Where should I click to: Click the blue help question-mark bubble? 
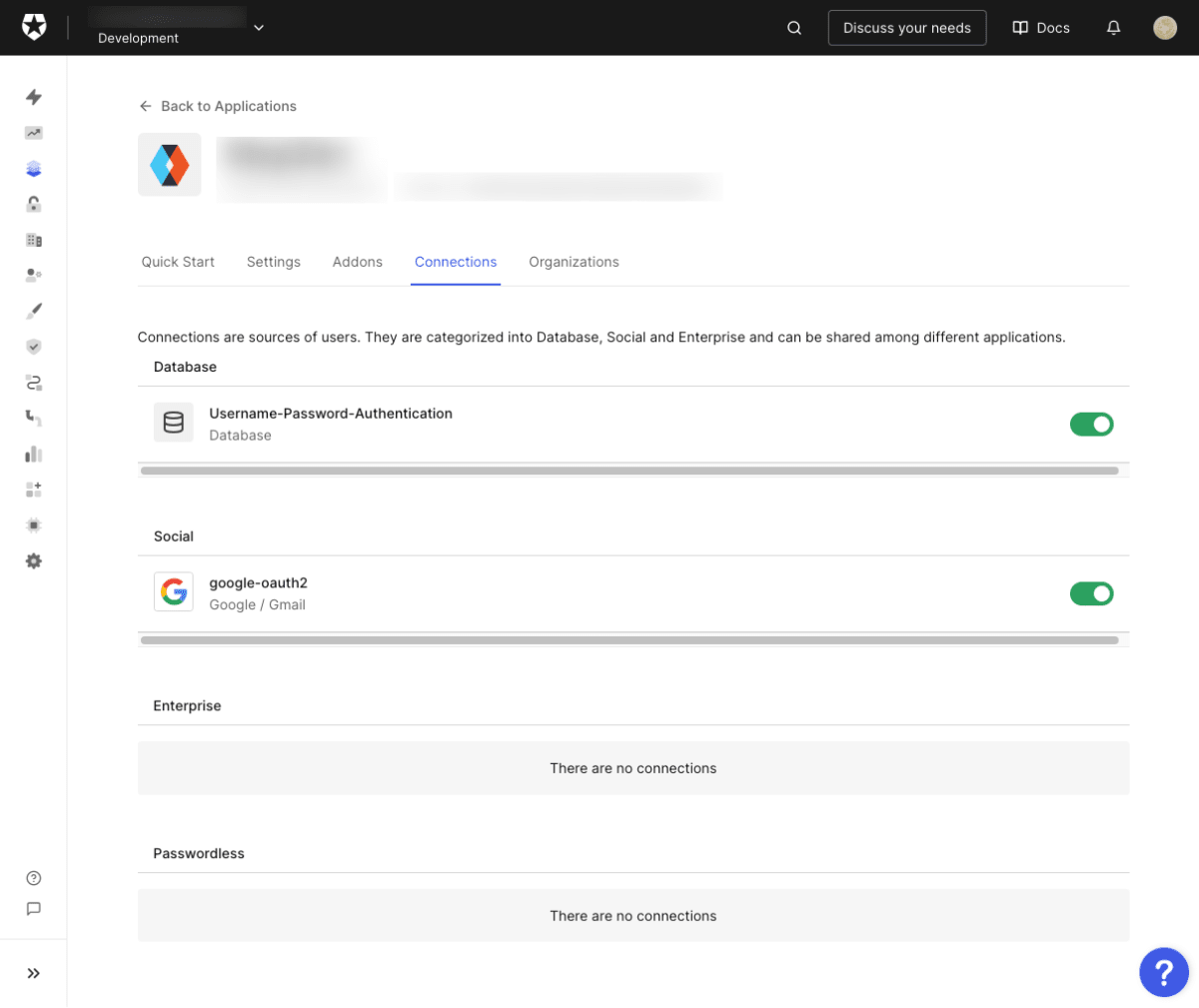click(x=1164, y=972)
